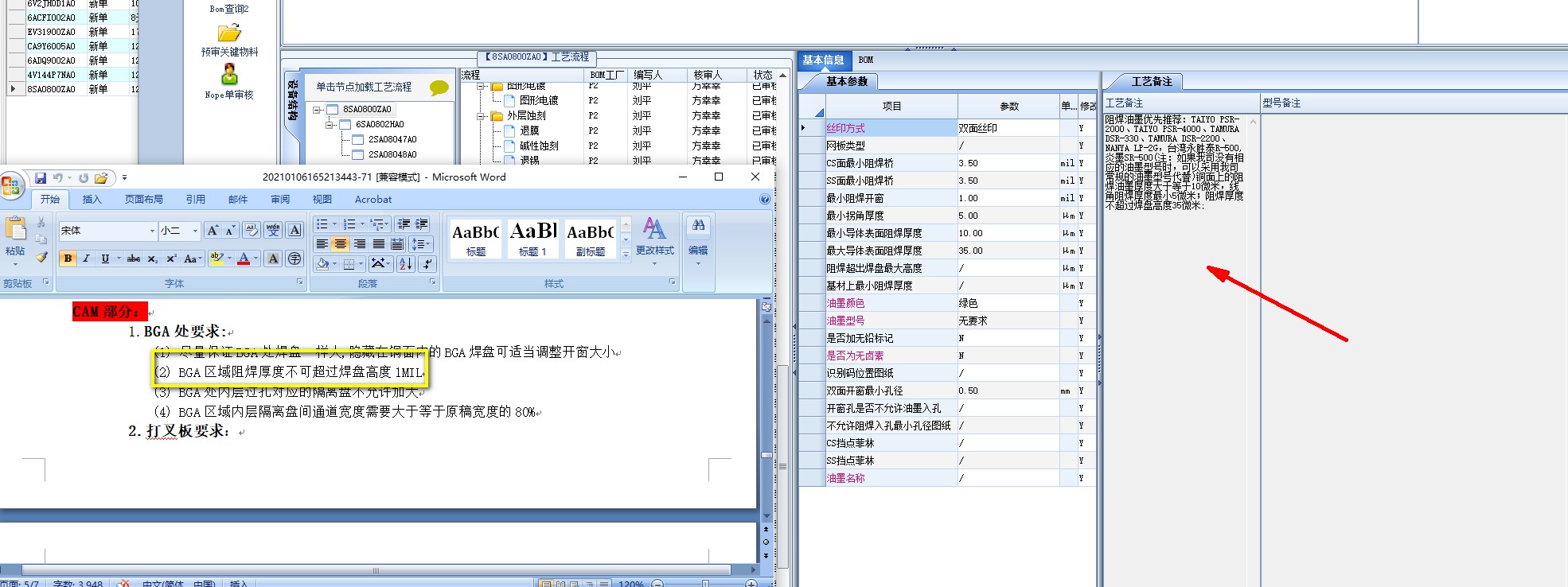Apply red font color
Viewport: 1568px width, 587px height.
[x=244, y=259]
